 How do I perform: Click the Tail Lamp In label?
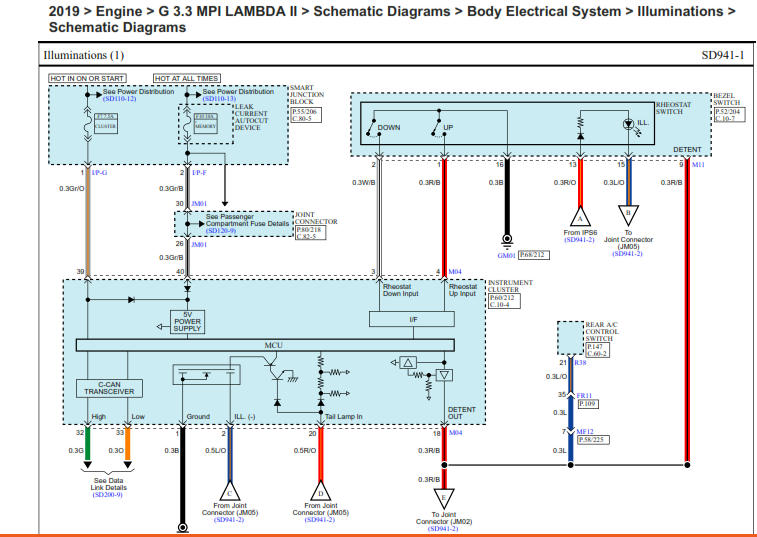(343, 417)
